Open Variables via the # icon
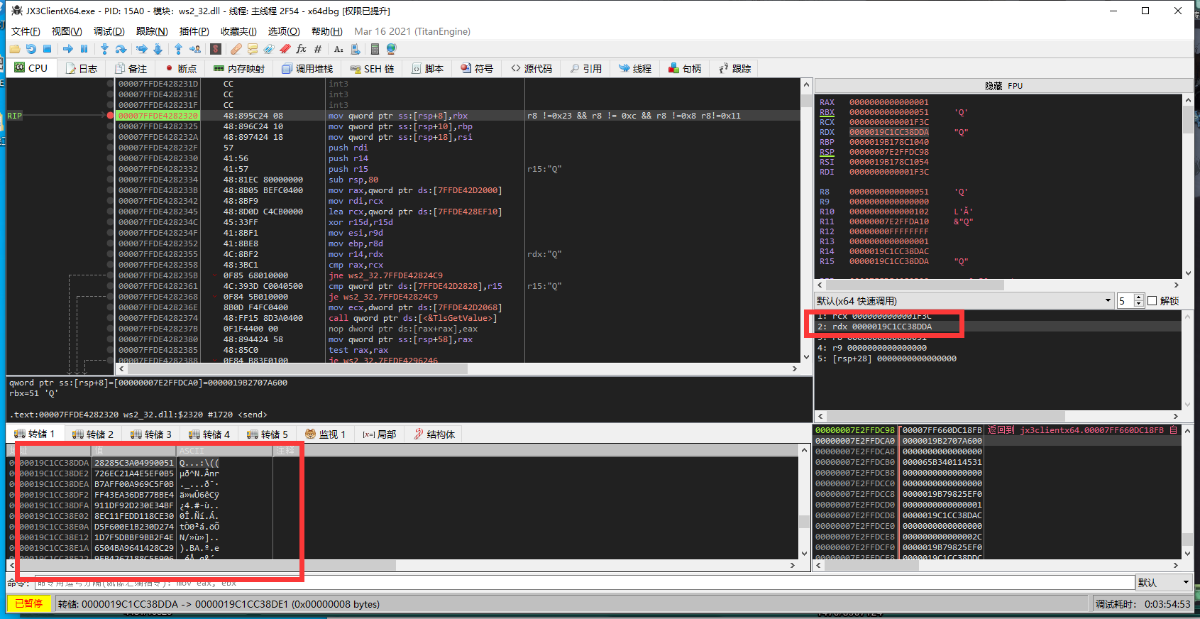 318,48
